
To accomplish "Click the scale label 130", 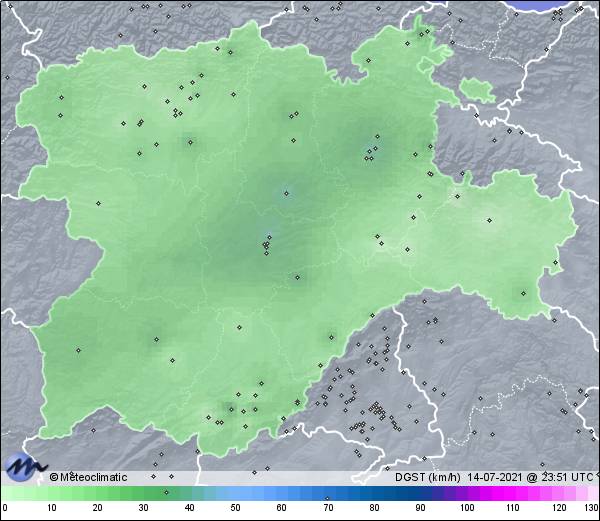I will tap(592, 508).
